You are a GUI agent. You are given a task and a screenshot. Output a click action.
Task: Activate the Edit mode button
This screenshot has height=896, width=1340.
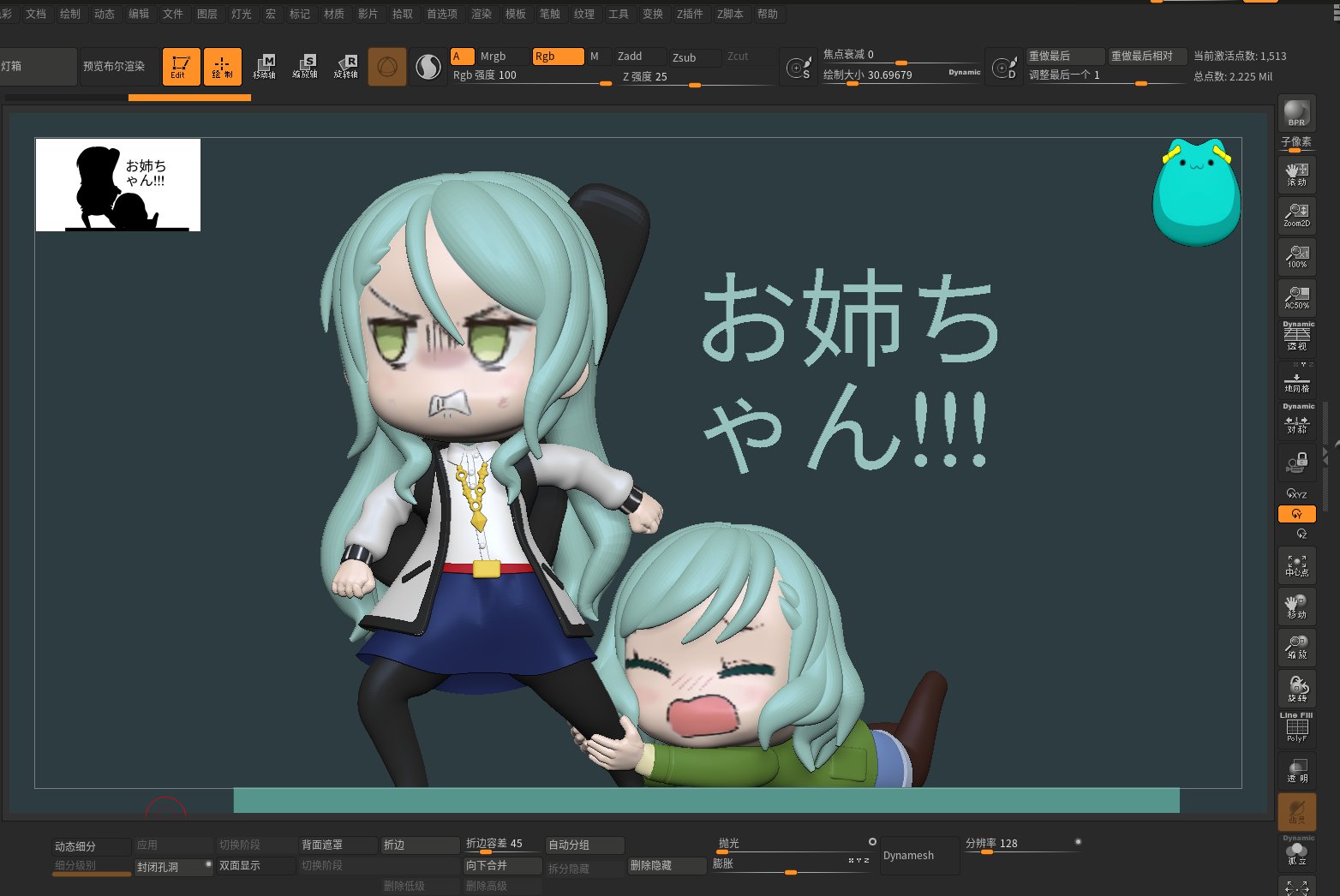181,67
